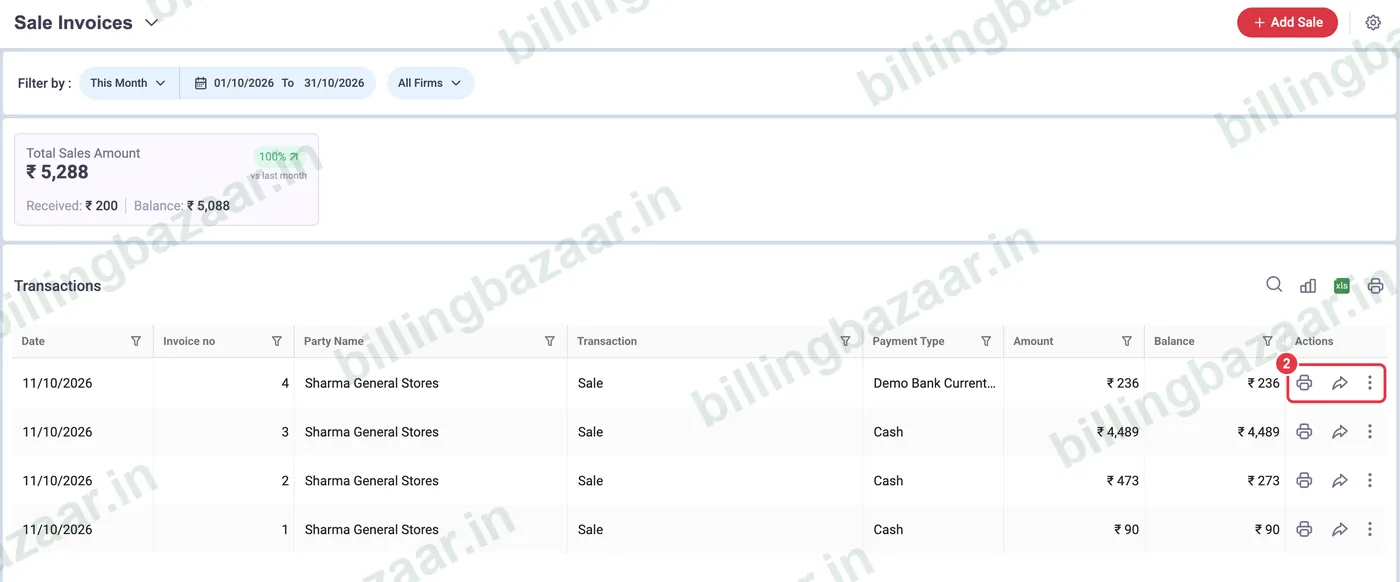
Task: Open more options for invoice 2
Action: (x=1370, y=481)
